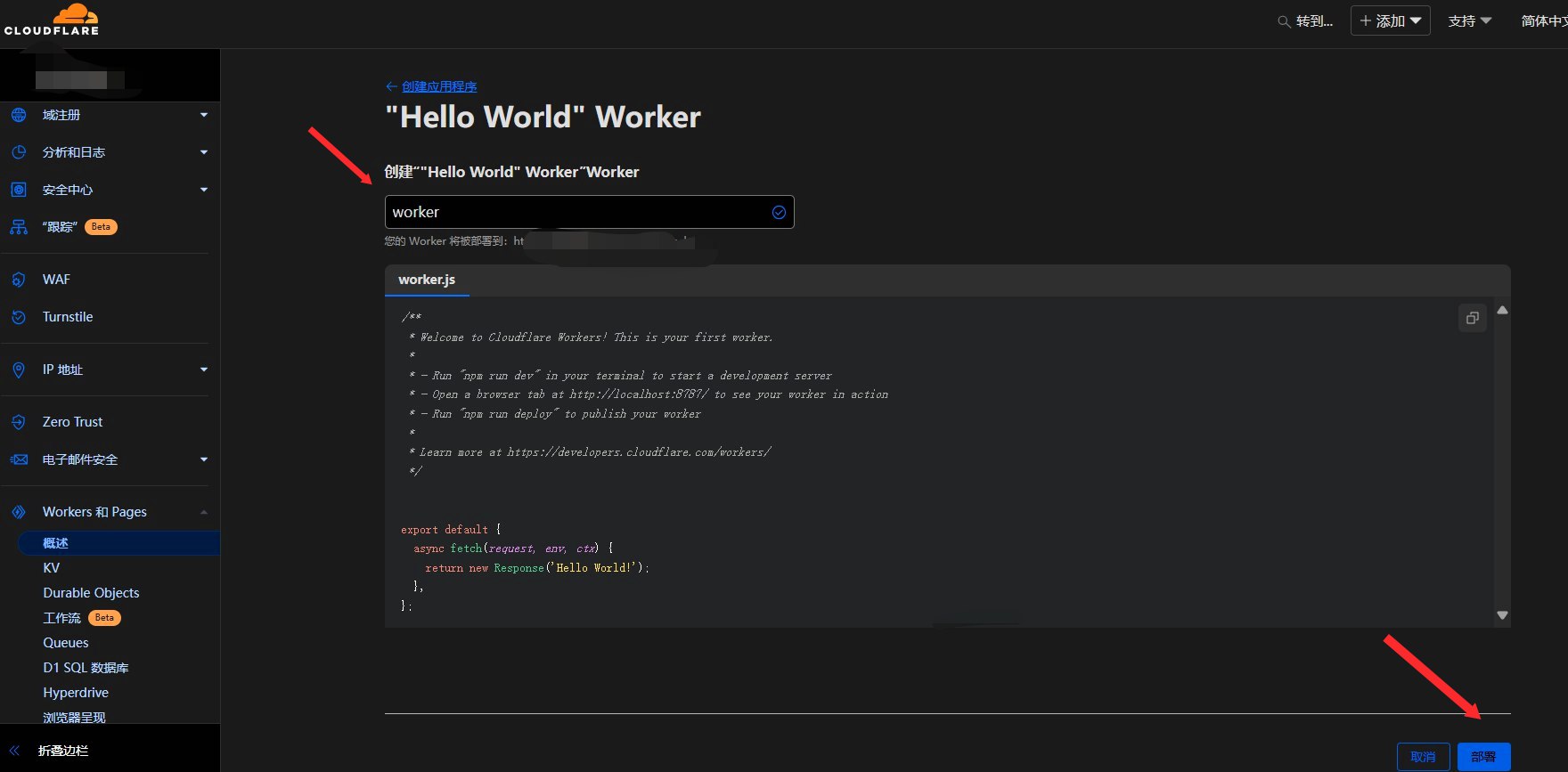
Task: Open D1 SQL 数据库 sidebar item
Action: click(86, 668)
